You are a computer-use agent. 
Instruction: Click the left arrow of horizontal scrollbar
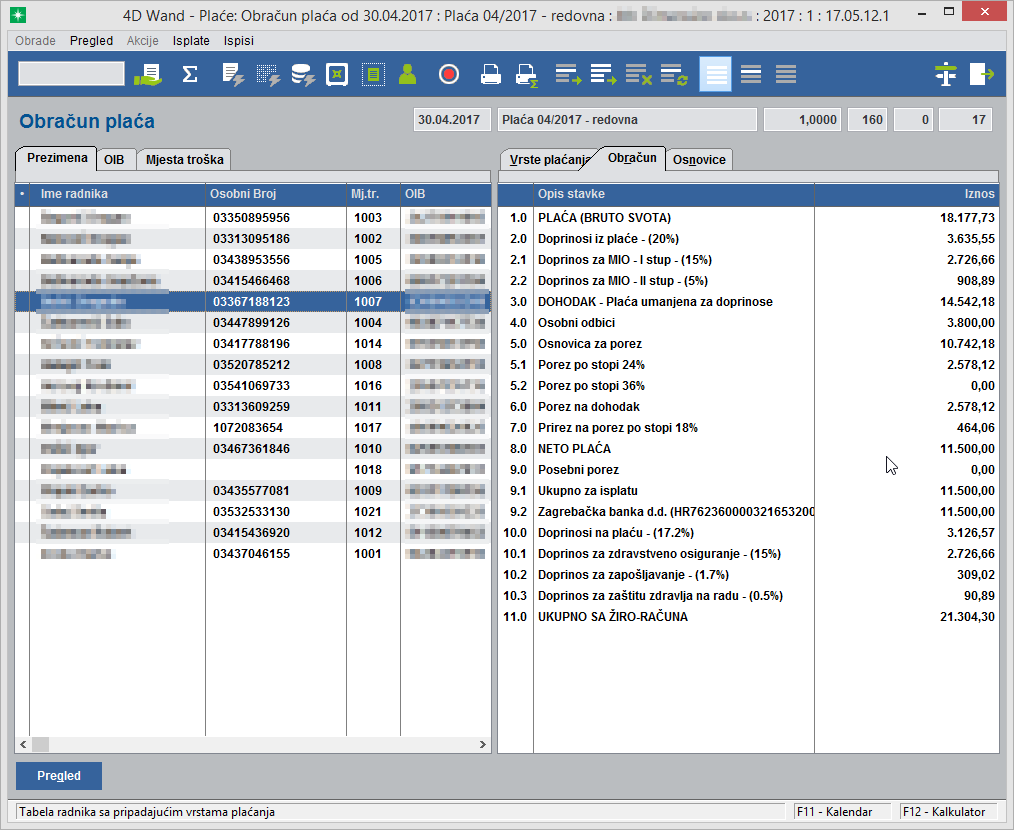coord(23,745)
